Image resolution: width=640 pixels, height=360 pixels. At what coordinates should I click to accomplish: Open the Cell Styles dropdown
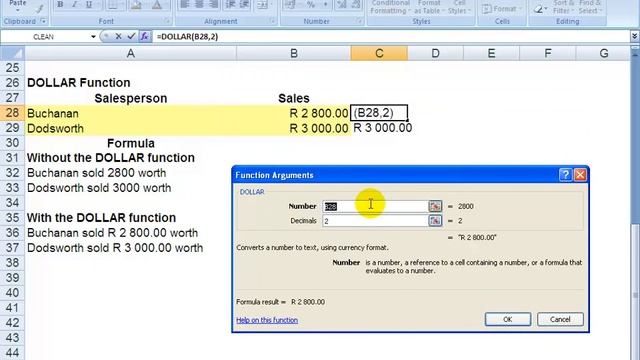click(x=459, y=7)
